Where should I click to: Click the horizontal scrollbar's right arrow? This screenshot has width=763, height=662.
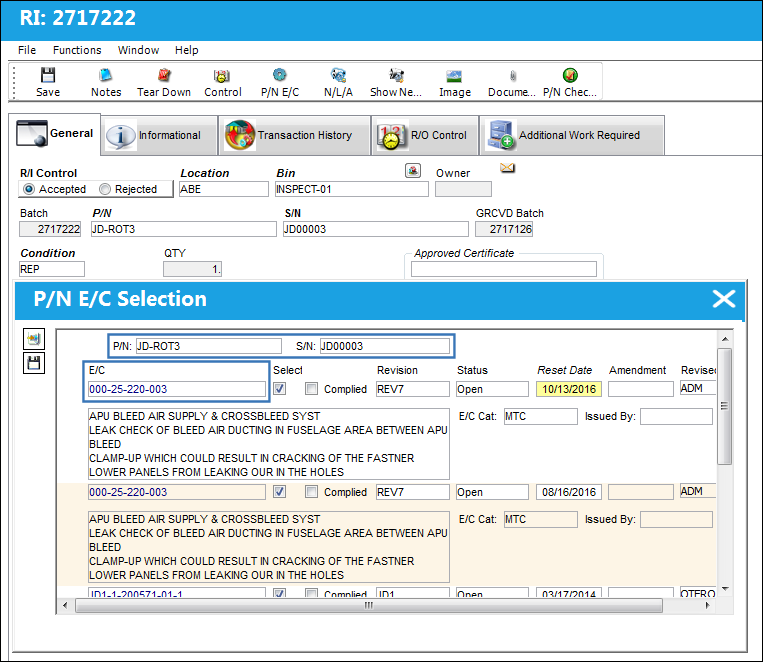pyautogui.click(x=708, y=606)
